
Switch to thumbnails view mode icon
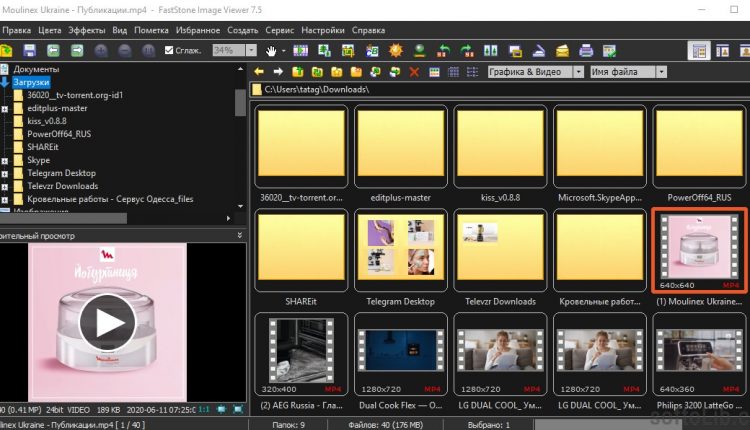[434, 72]
